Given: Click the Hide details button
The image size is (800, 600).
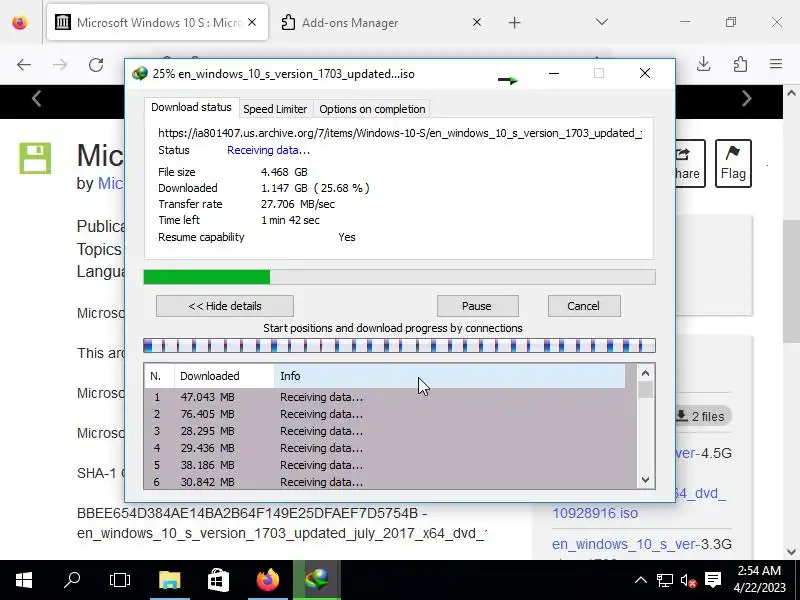Looking at the screenshot, I should pyautogui.click(x=225, y=306).
